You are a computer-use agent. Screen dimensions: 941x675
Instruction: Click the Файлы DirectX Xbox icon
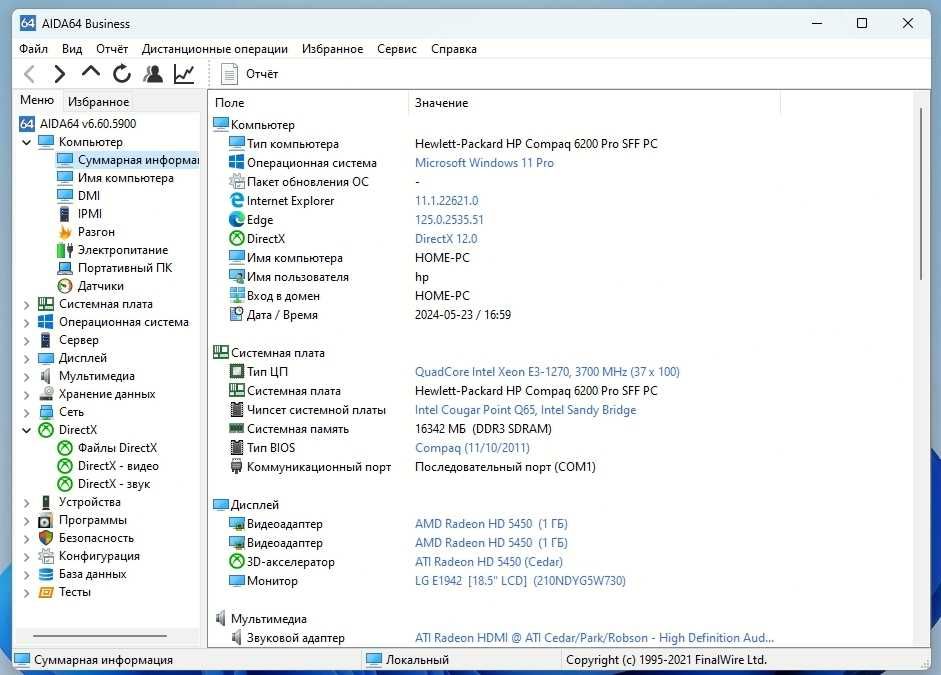coord(65,448)
